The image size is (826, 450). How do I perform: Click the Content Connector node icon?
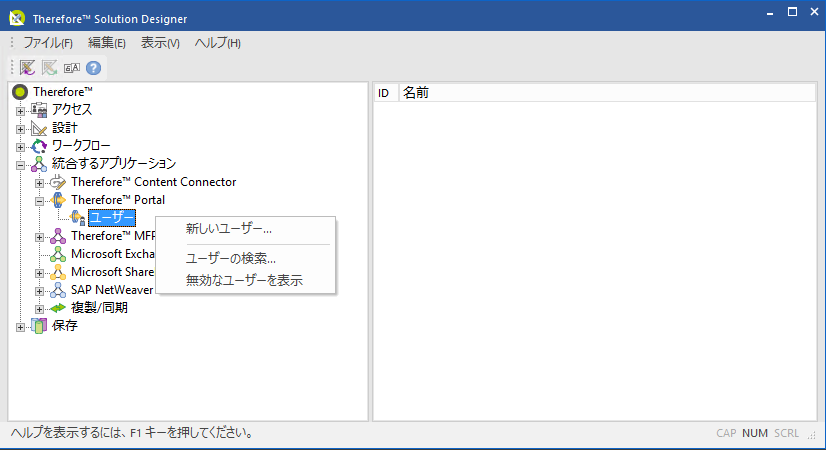(x=58, y=182)
